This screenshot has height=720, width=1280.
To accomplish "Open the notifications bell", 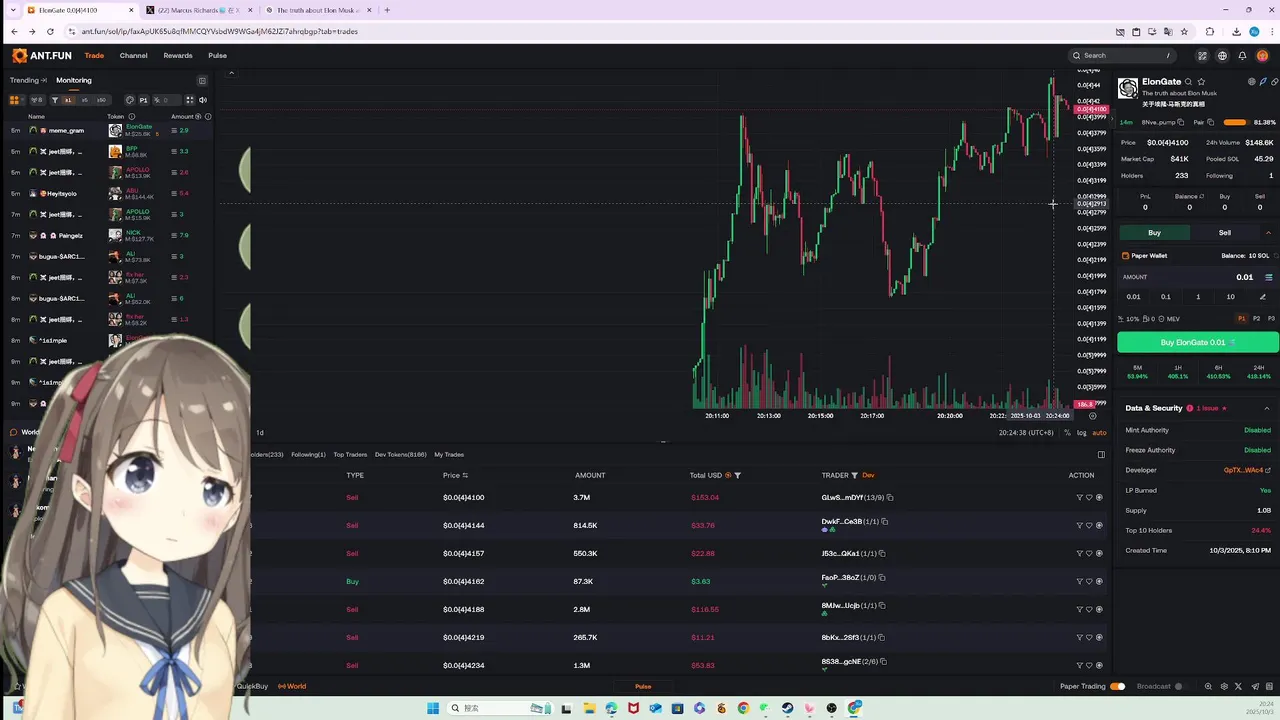I will 1242,56.
